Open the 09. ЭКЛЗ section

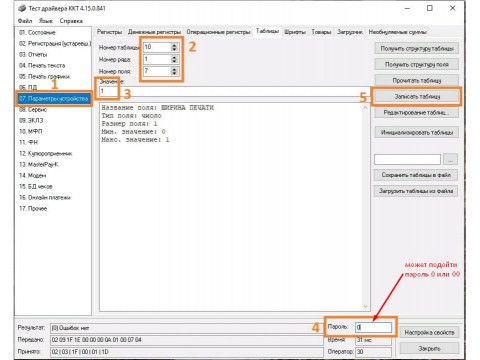pos(31,120)
